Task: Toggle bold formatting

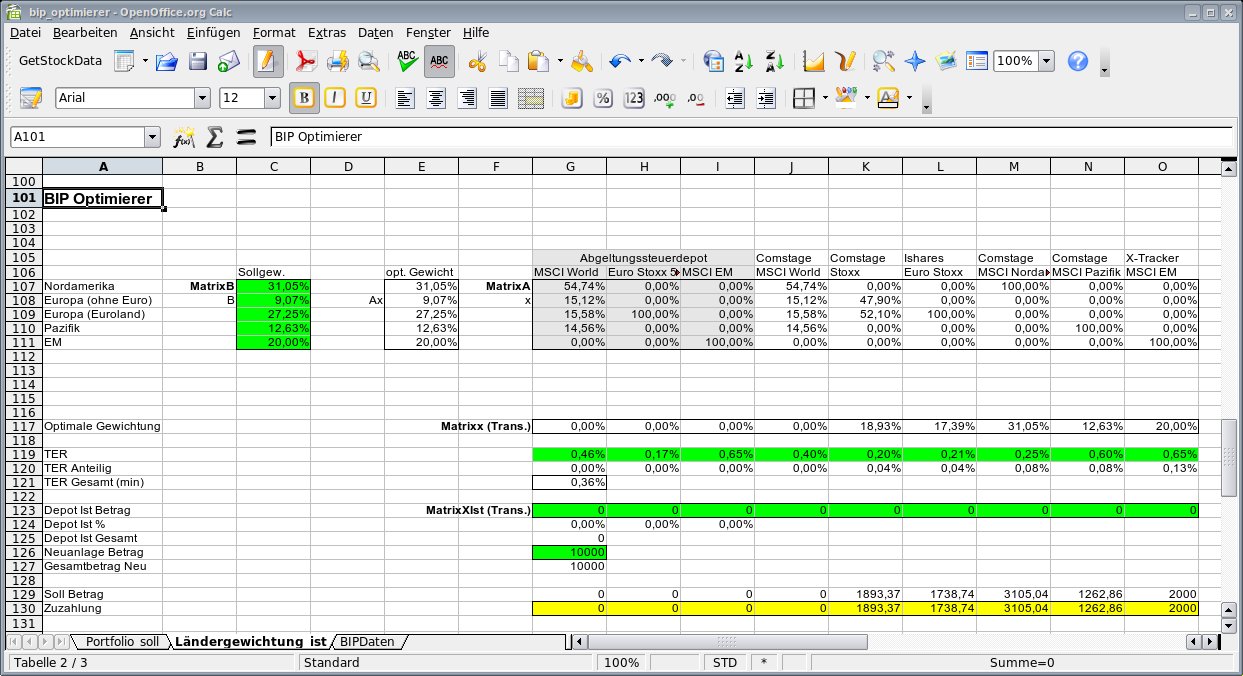Action: pyautogui.click(x=303, y=98)
